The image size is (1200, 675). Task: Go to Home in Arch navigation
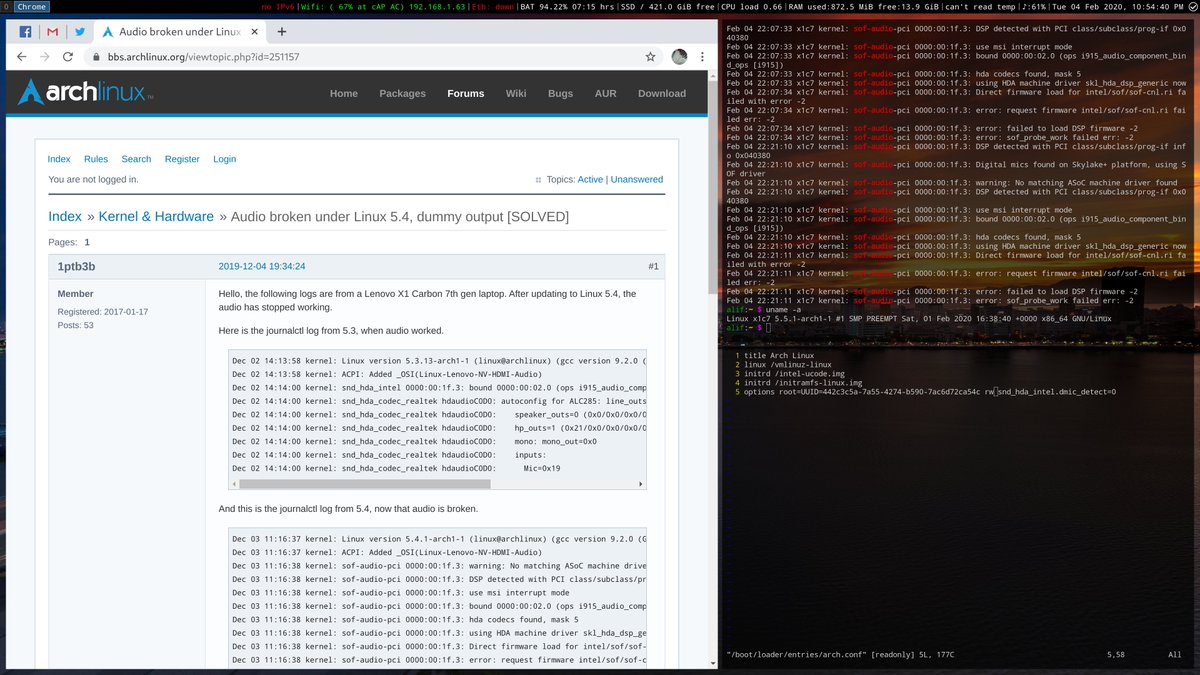(x=343, y=93)
